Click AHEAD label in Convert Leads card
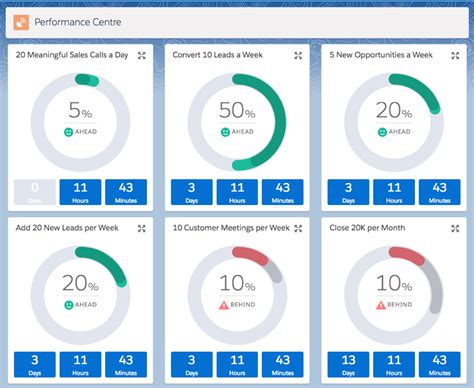Viewport: 474px width, 388px height. [243, 132]
